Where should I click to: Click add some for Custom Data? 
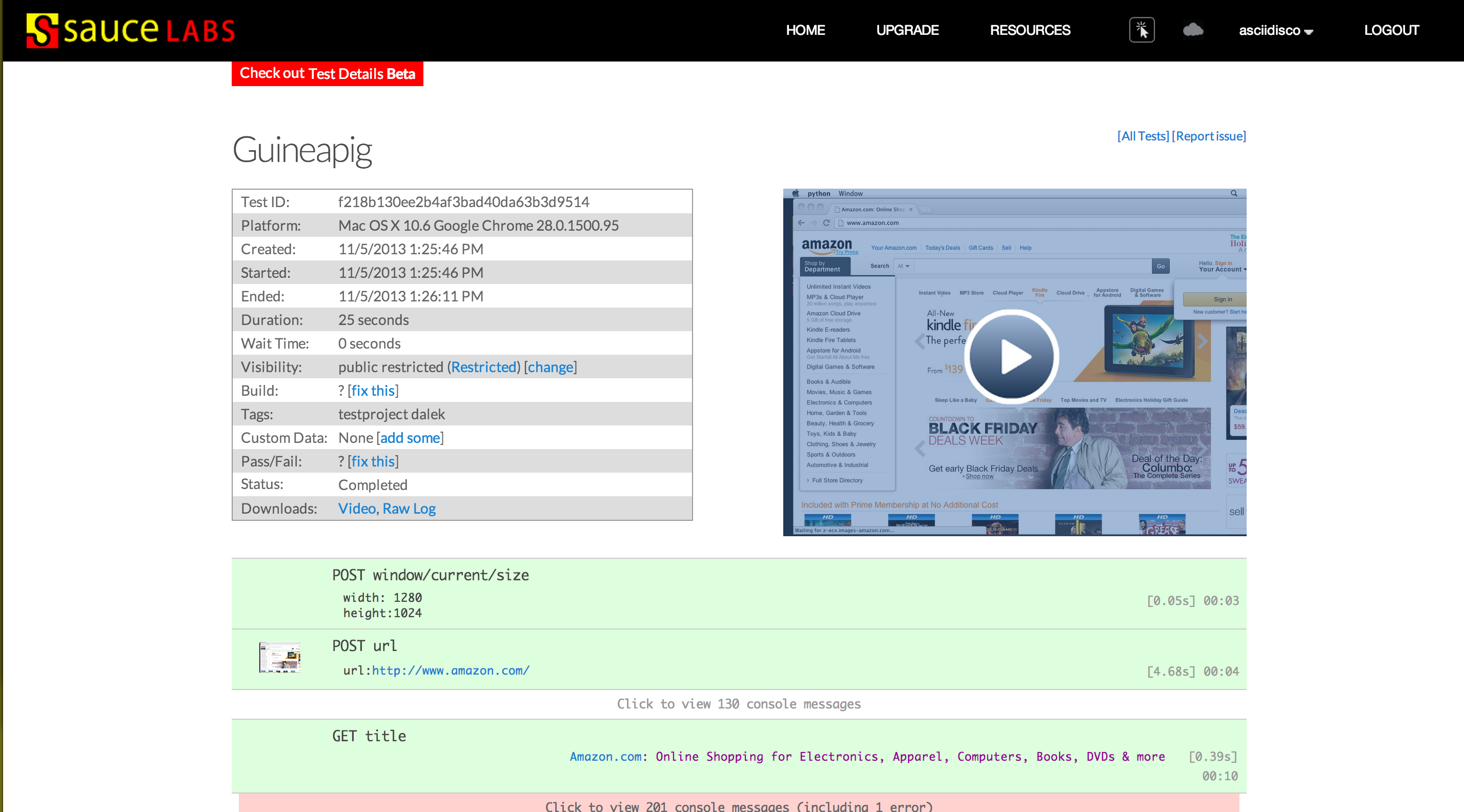coord(410,438)
